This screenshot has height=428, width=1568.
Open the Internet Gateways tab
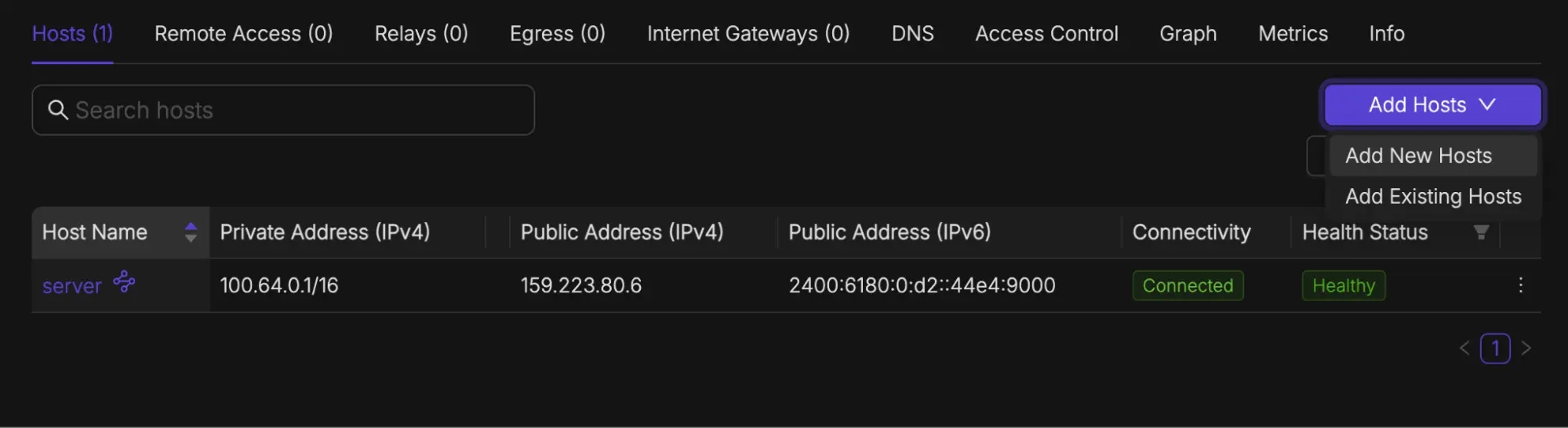tap(748, 34)
